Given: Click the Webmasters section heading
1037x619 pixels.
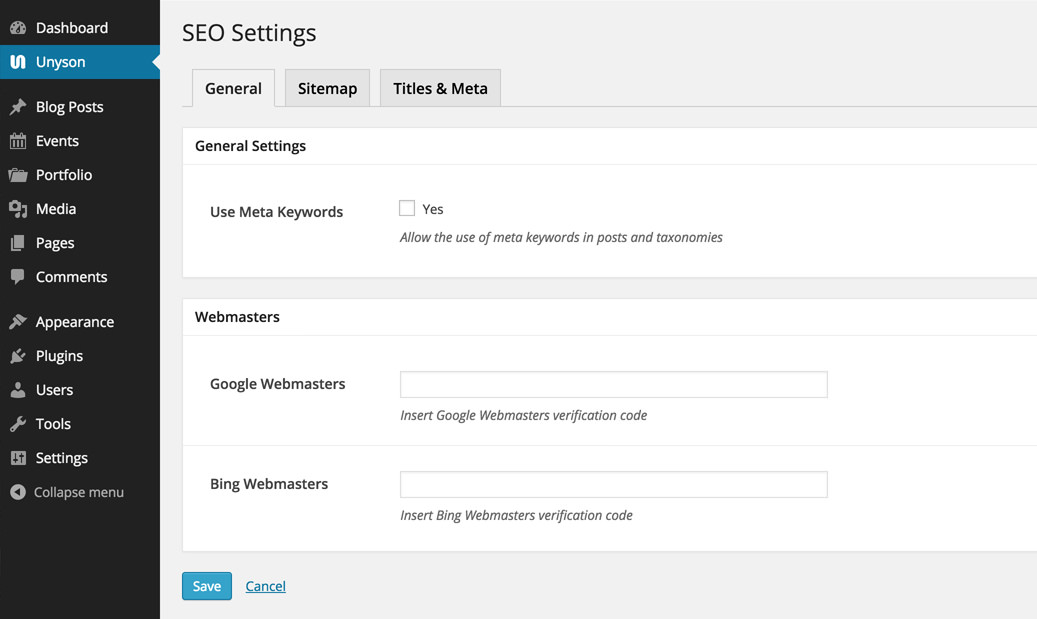Looking at the screenshot, I should 237,317.
